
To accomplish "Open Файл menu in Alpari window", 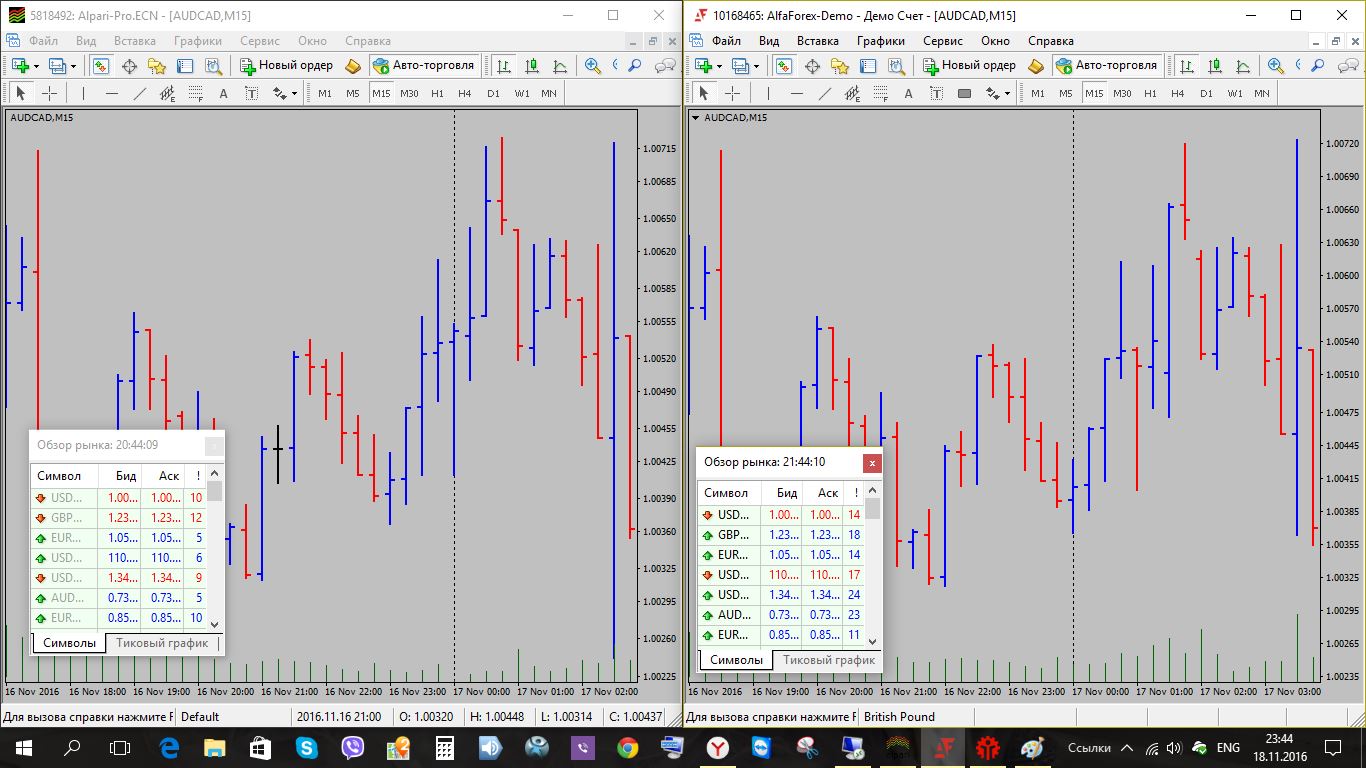I will tap(43, 41).
